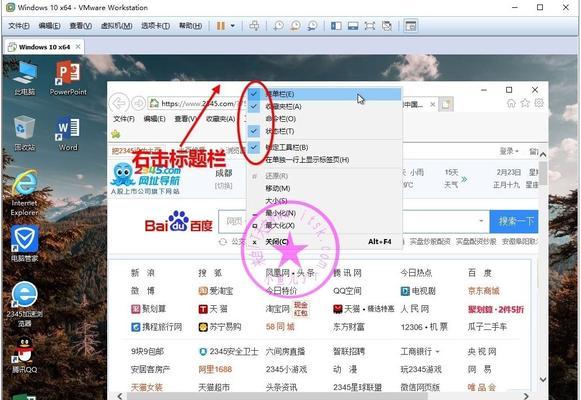Open the QQ空间 link
Image resolution: width=581 pixels, height=400 pixels.
point(347,291)
